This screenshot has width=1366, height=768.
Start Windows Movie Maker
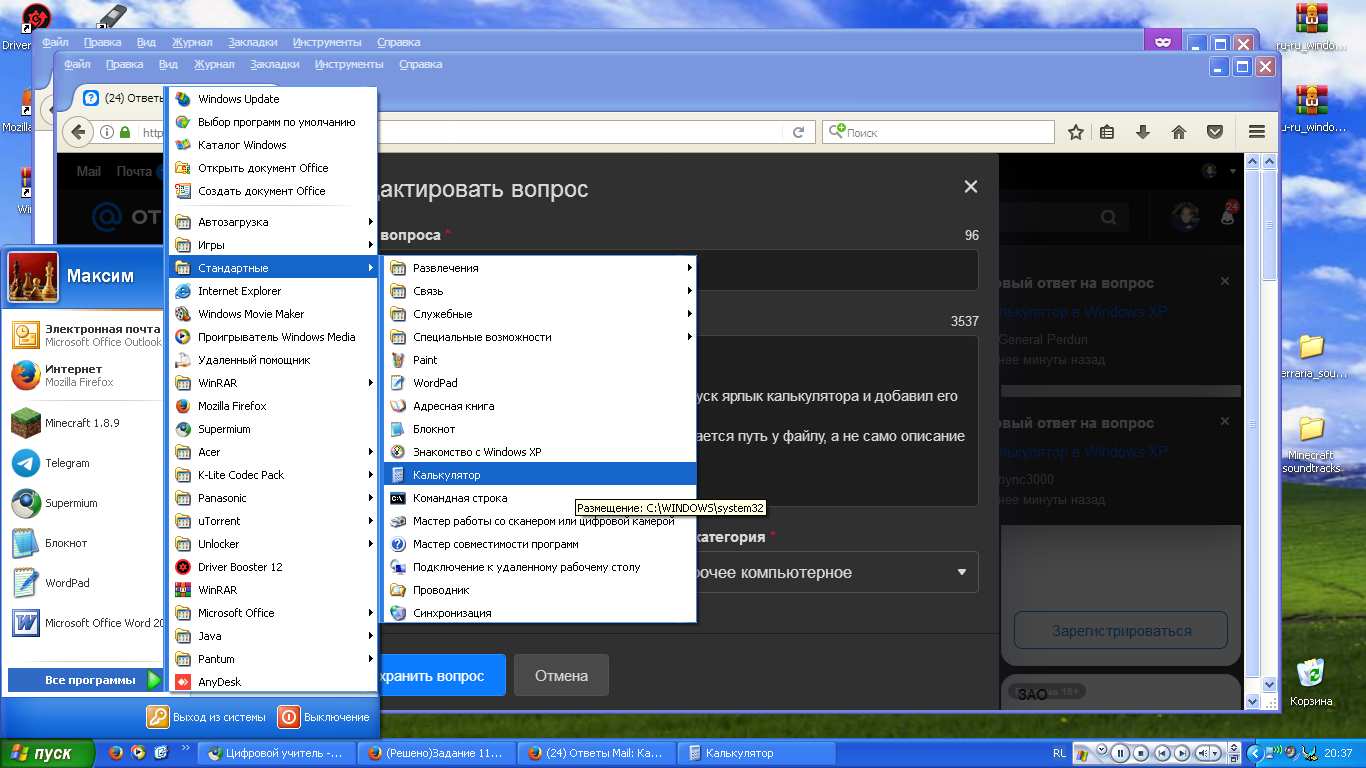click(x=271, y=314)
